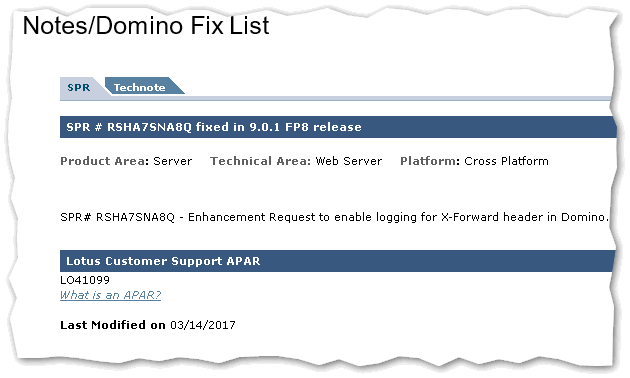Switch to the SPR tab
The width and height of the screenshot is (630, 378).
coord(79,88)
